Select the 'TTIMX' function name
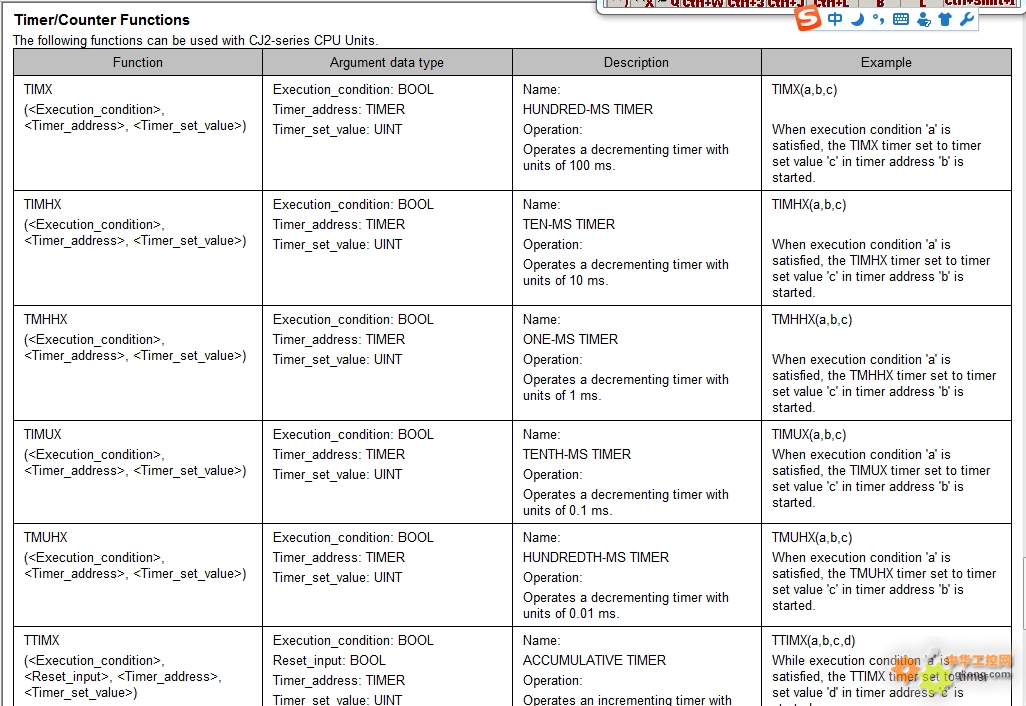 click(42, 640)
